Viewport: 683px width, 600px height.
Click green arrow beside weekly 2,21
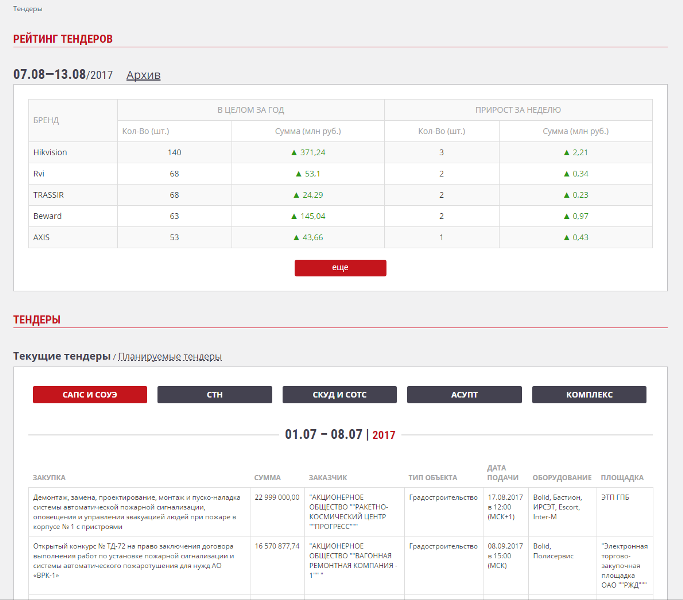click(566, 152)
